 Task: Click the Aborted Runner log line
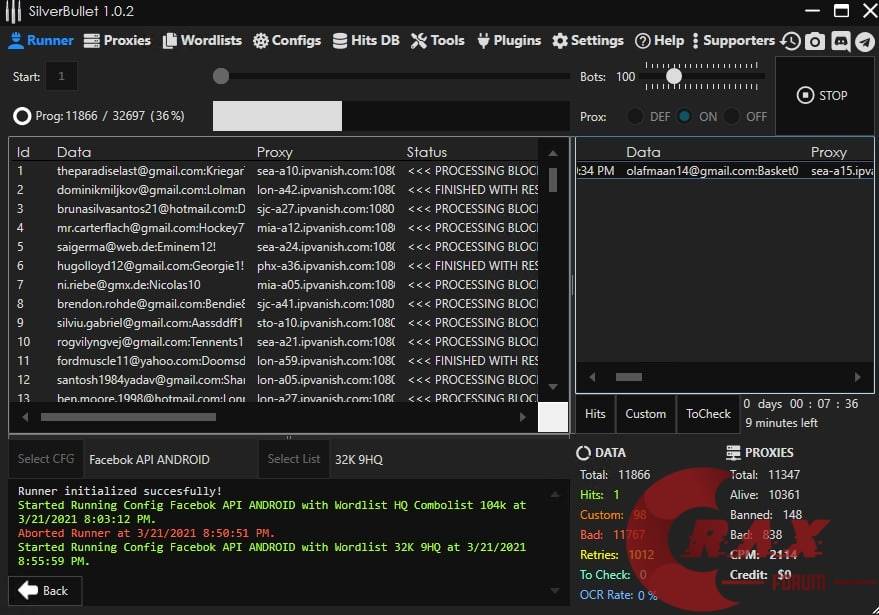(x=146, y=533)
